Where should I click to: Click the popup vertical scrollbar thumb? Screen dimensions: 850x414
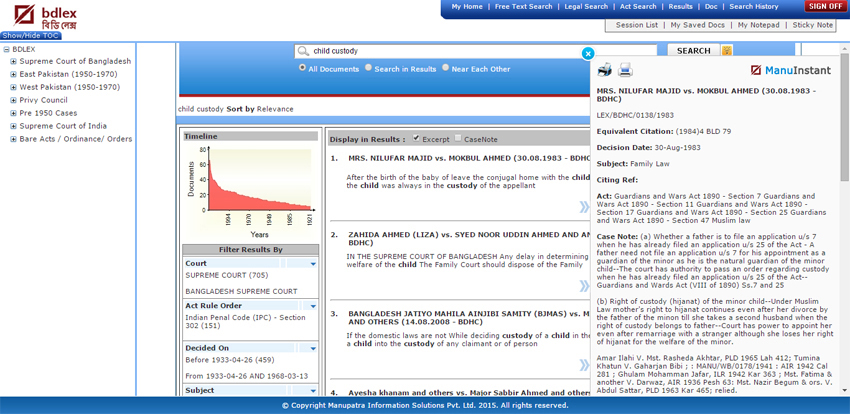[x=845, y=117]
